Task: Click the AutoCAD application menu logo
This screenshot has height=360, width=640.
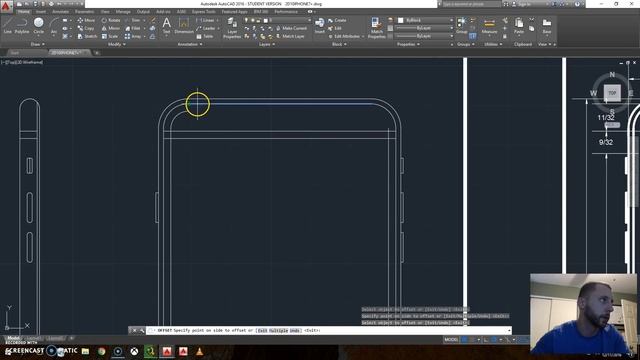Action: click(6, 7)
